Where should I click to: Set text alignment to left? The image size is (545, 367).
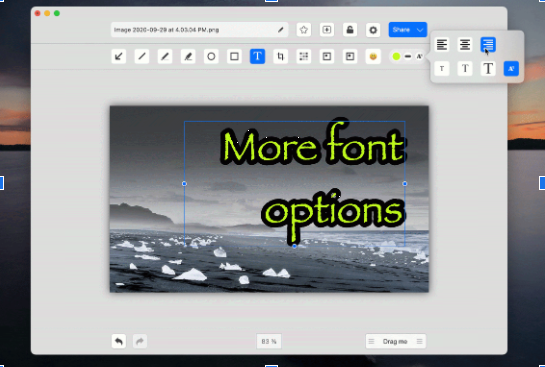442,44
